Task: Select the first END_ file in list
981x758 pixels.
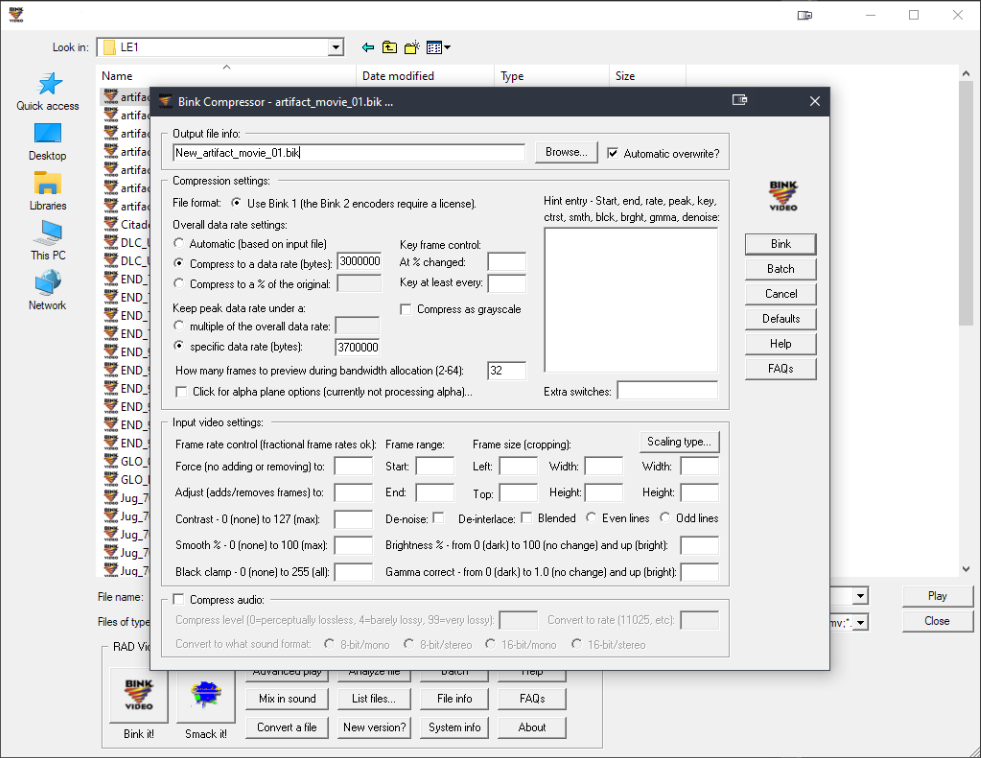Action: coord(127,279)
